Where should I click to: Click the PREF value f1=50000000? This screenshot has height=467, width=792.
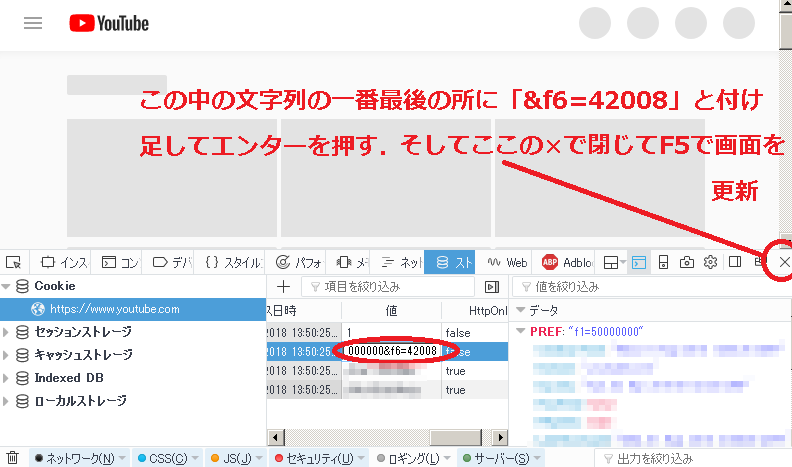[x=606, y=332]
